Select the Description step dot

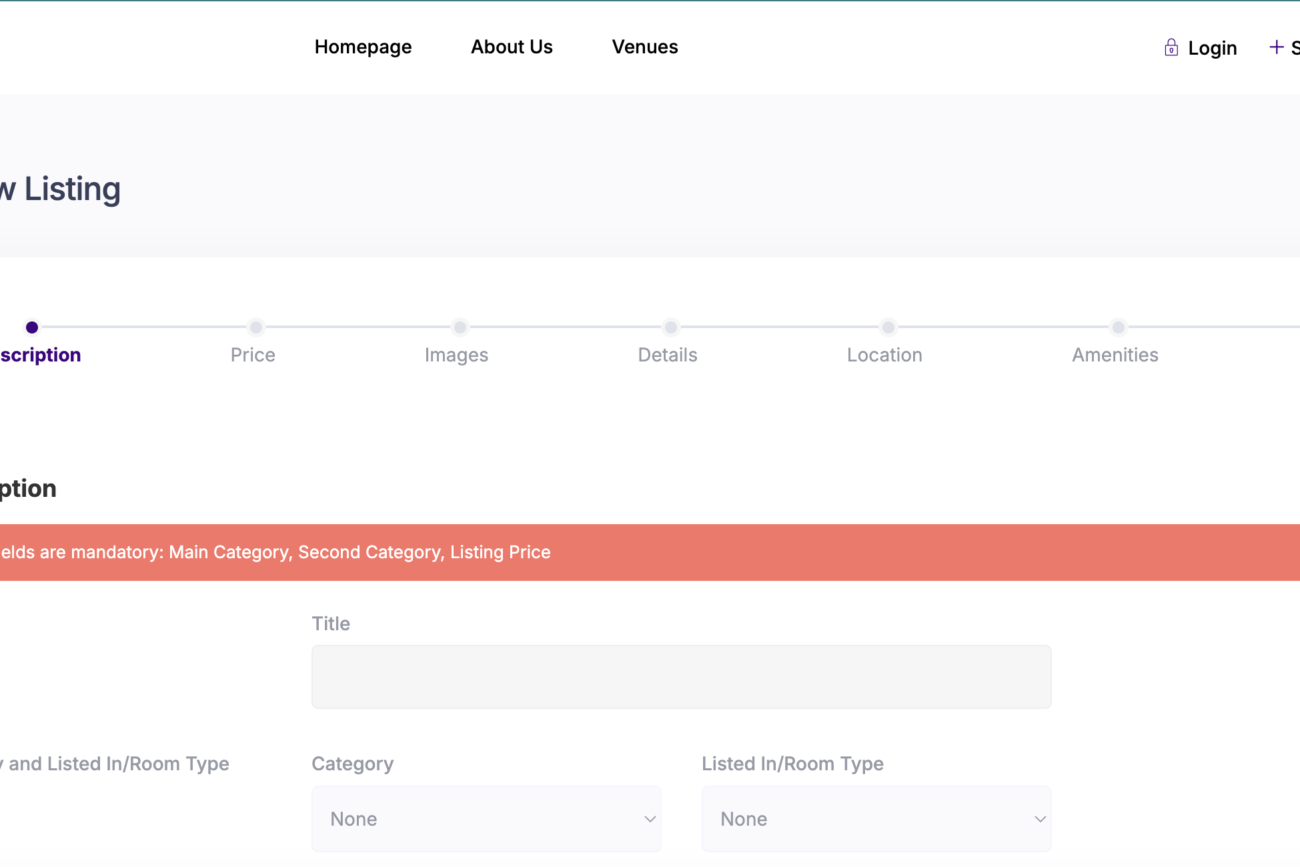pyautogui.click(x=32, y=327)
